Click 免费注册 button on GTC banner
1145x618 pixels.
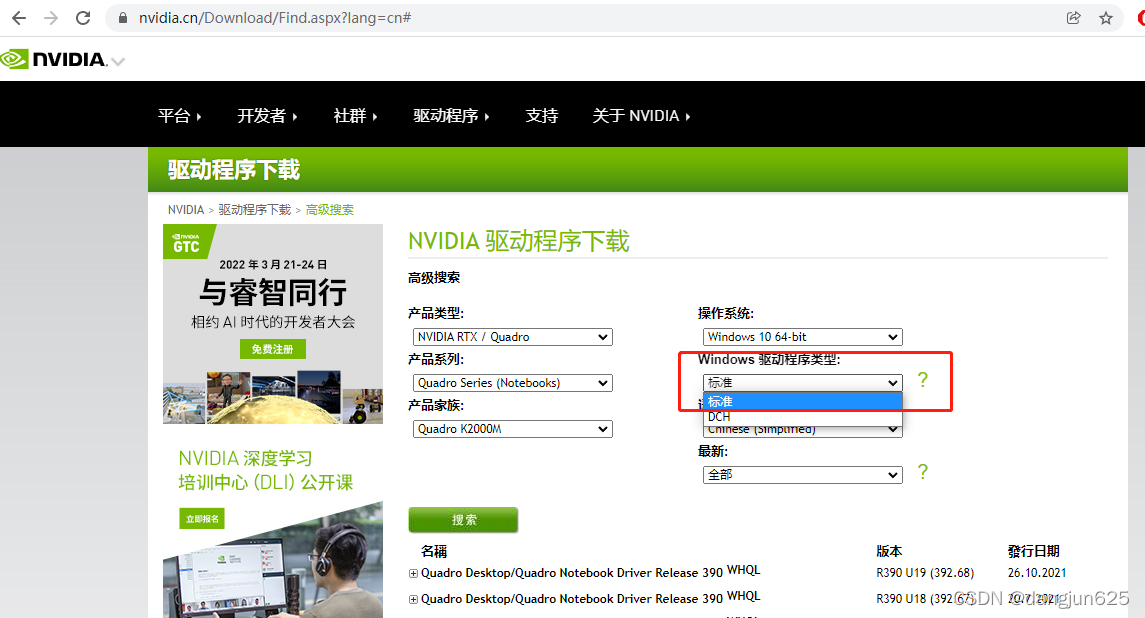(272, 349)
